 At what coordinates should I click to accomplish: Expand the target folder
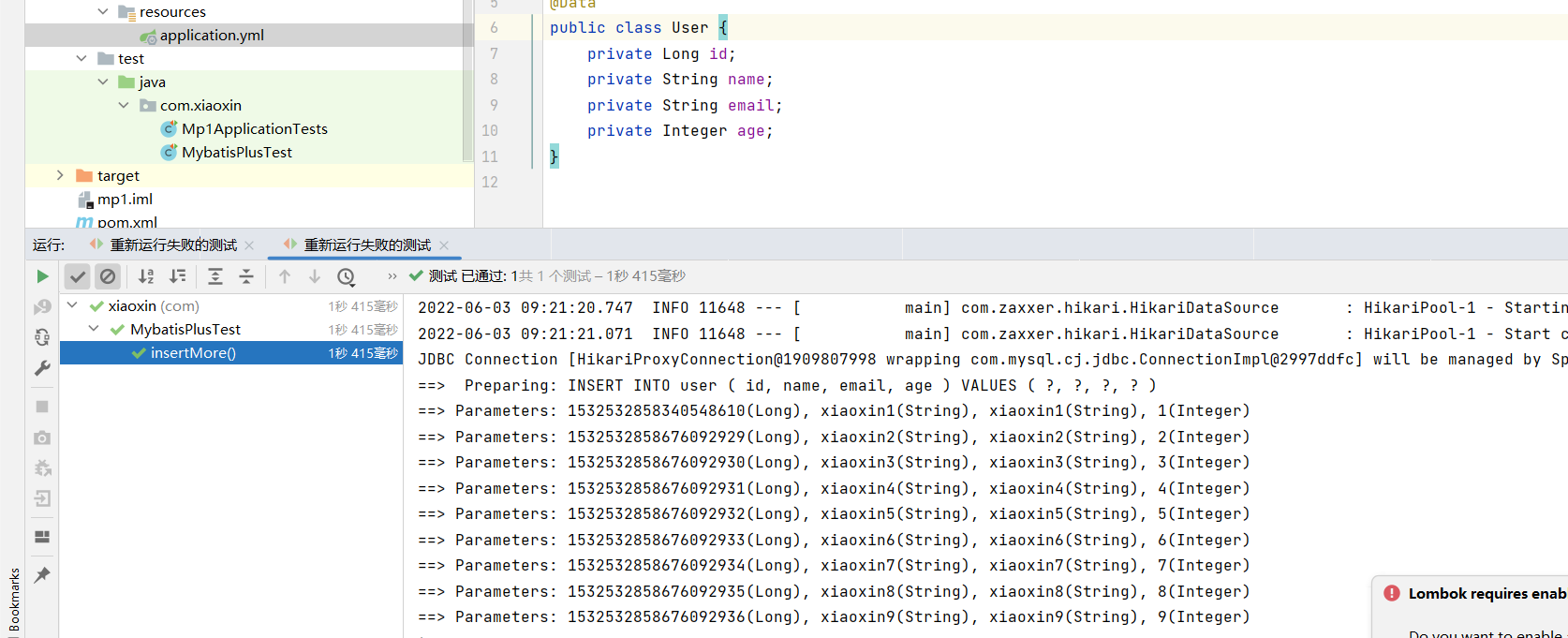60,175
